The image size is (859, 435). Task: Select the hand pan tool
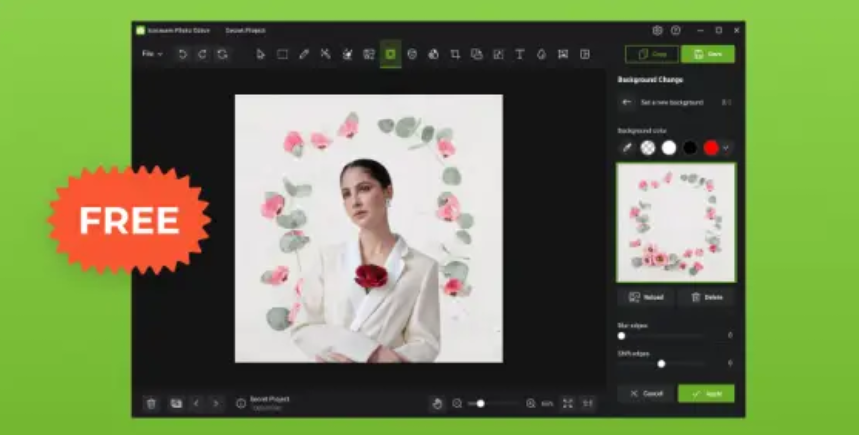pyautogui.click(x=437, y=404)
